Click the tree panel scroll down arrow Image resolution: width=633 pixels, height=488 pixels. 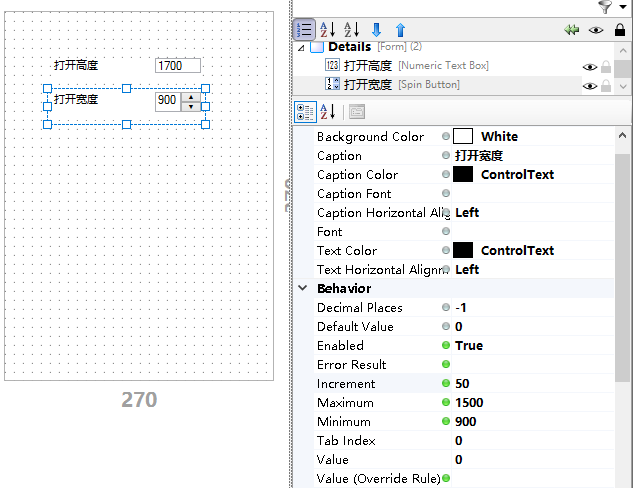pos(623,86)
